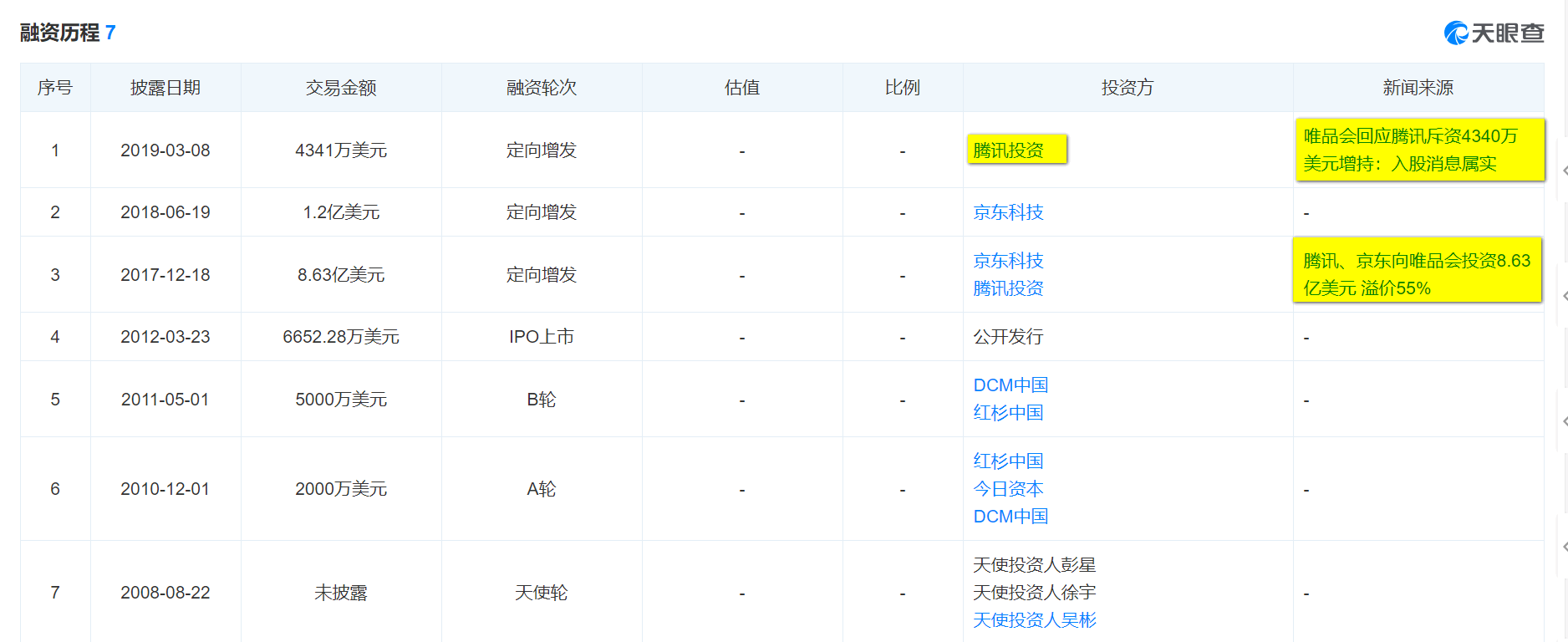Select date cell 2010-12-01

165,489
